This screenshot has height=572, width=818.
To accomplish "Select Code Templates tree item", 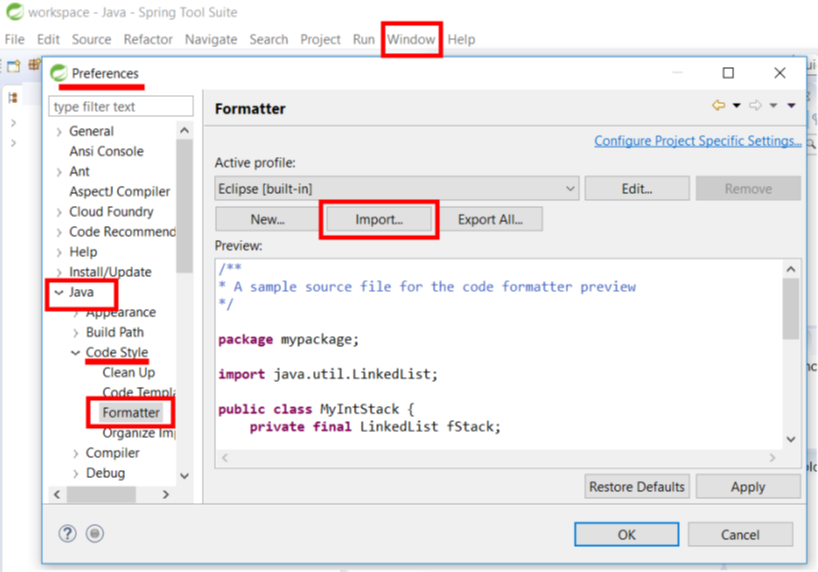I will (x=139, y=392).
